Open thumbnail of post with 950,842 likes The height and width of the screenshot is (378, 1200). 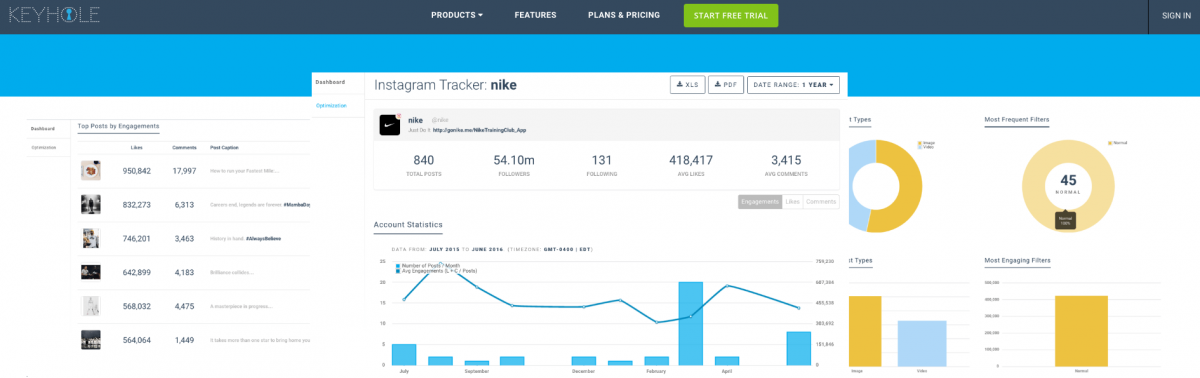click(x=91, y=171)
